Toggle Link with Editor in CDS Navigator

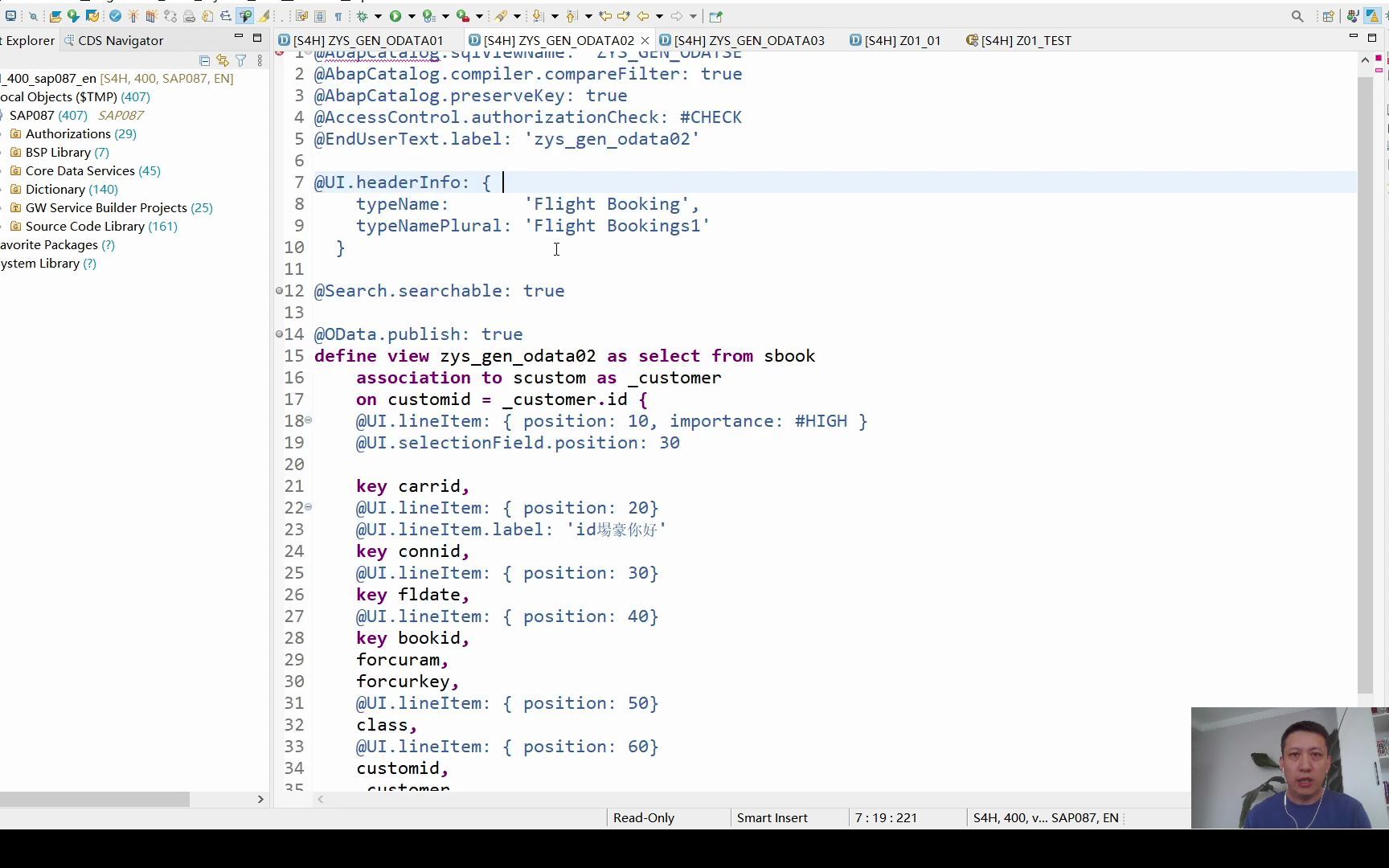click(223, 60)
